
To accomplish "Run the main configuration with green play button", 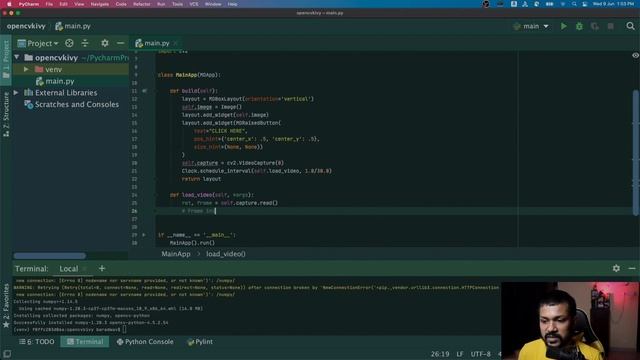I will click(564, 26).
